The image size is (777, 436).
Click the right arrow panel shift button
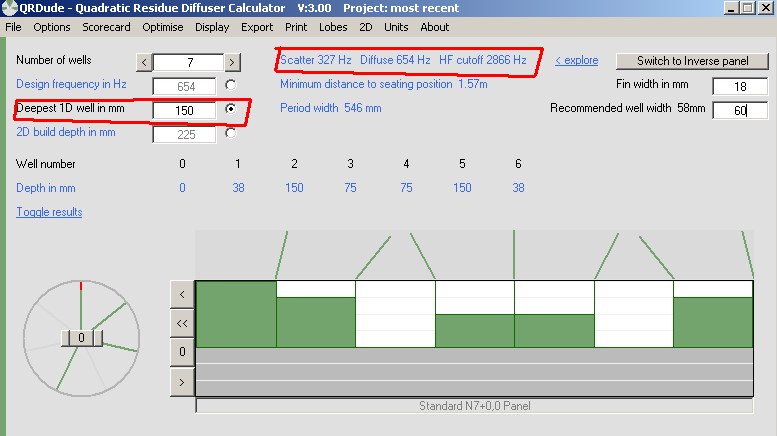182,382
